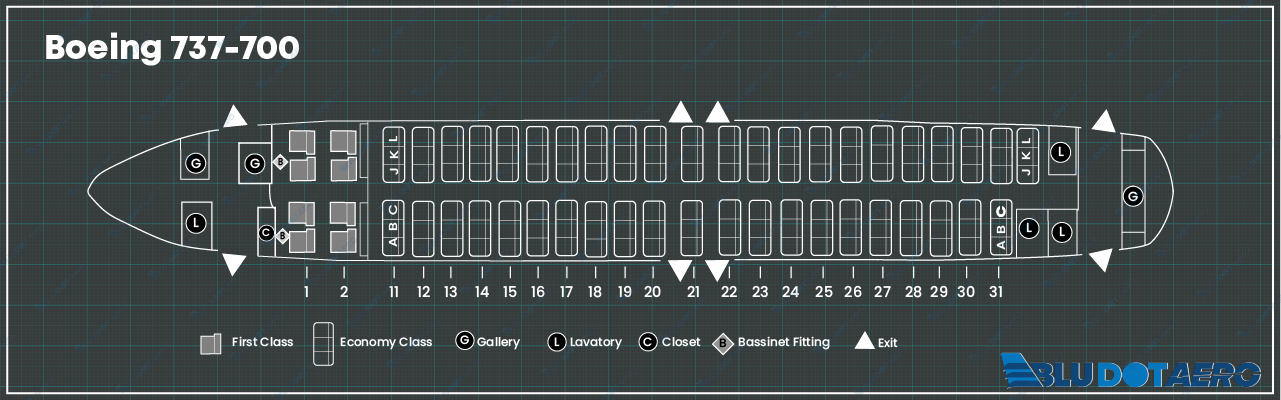Screen dimensions: 1281x400
Task: Select the First Class legend seat swatch
Action: (x=210, y=343)
